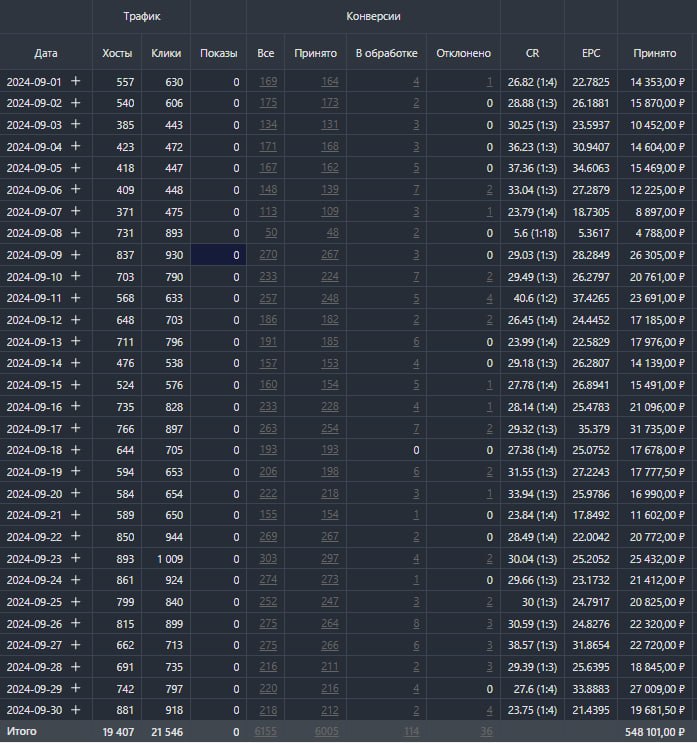This screenshot has height=743, width=697.
Task: Open in-processing link 8 for 2024-09-26
Action: pyautogui.click(x=416, y=624)
